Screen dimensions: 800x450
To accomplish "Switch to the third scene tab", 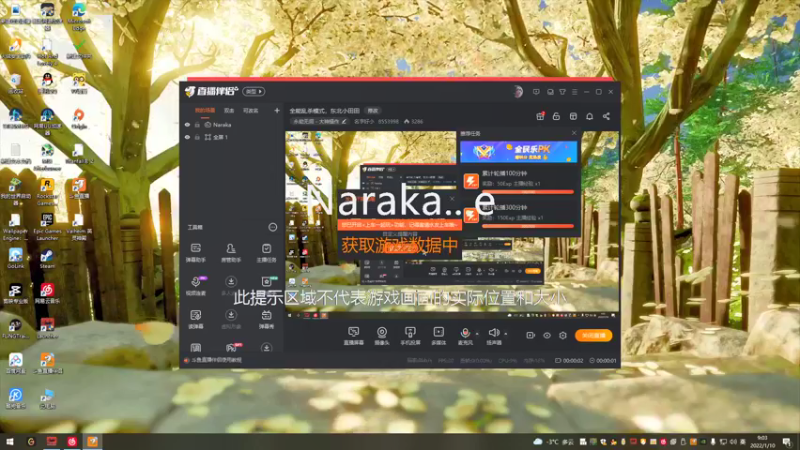I will [251, 110].
